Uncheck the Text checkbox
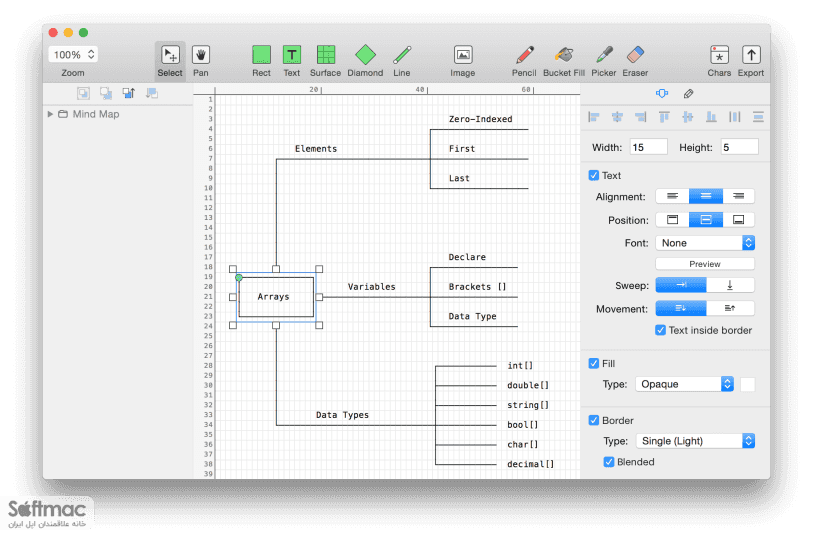 [594, 175]
